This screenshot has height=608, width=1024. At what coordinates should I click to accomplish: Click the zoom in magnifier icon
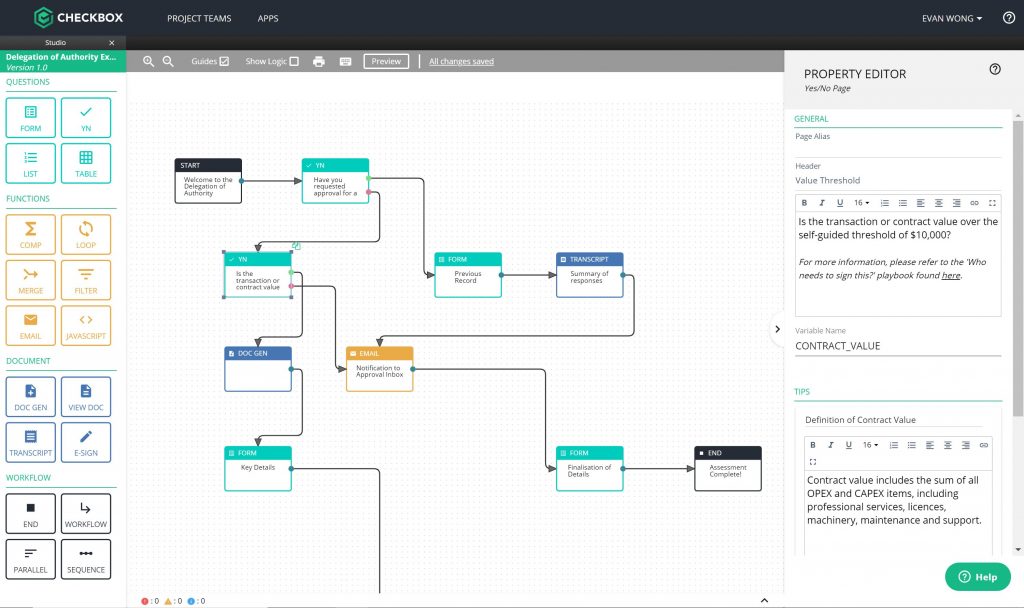coord(148,61)
